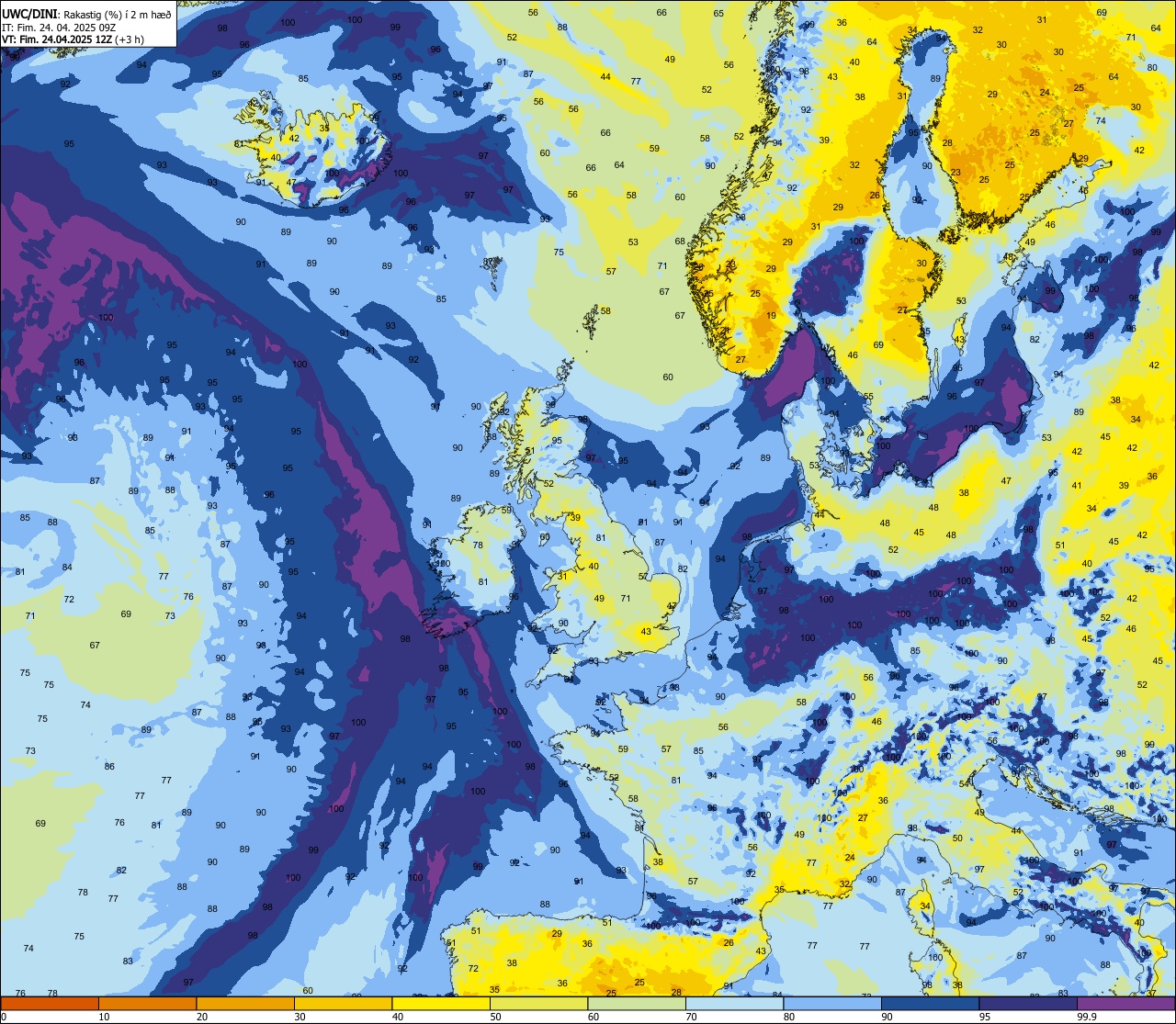The width and height of the screenshot is (1176, 1024).
Task: Click the legend label '60' under the color bar
Action: 594,1017
